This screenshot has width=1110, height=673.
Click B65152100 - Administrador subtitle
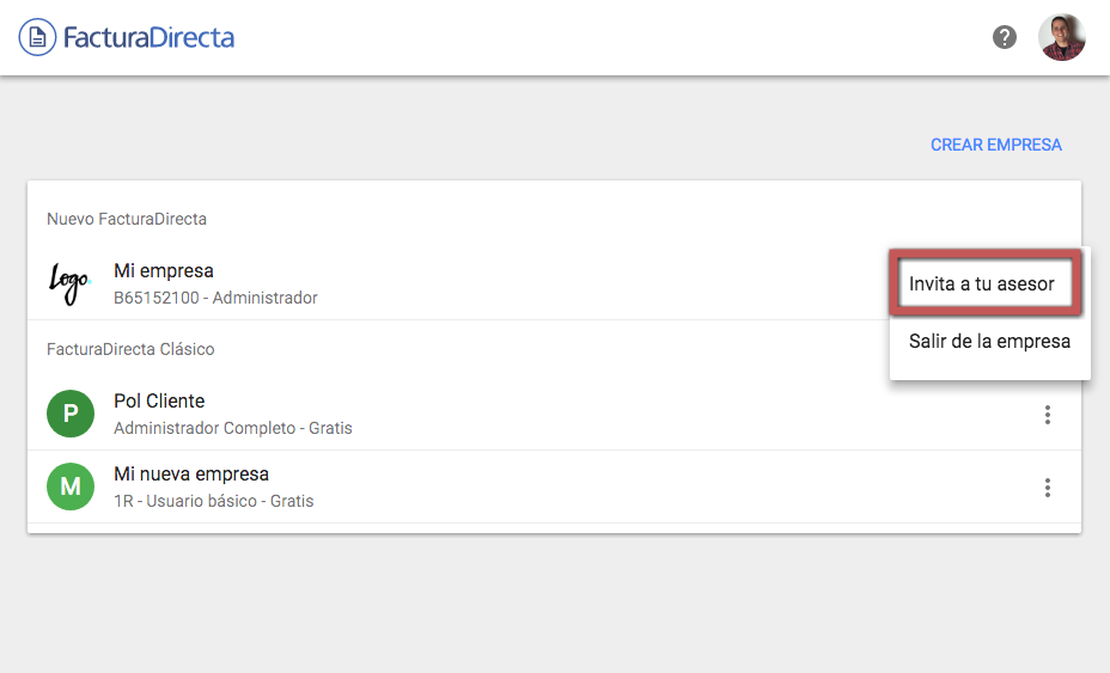[216, 298]
